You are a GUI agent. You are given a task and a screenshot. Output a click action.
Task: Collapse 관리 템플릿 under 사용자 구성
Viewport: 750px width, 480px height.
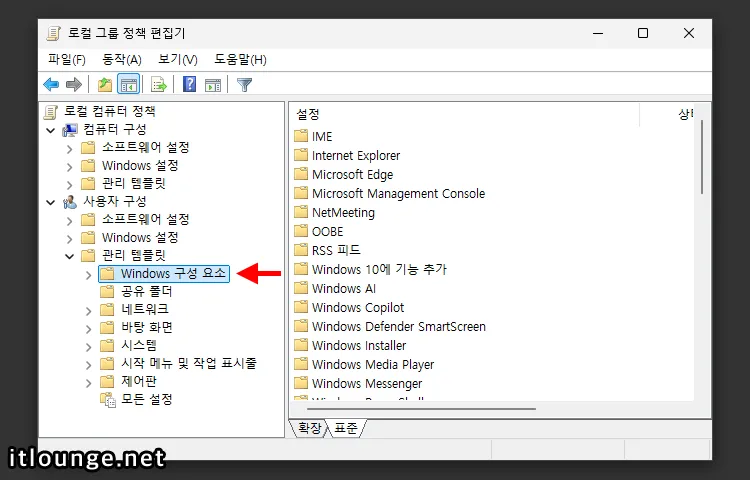[x=70, y=256]
